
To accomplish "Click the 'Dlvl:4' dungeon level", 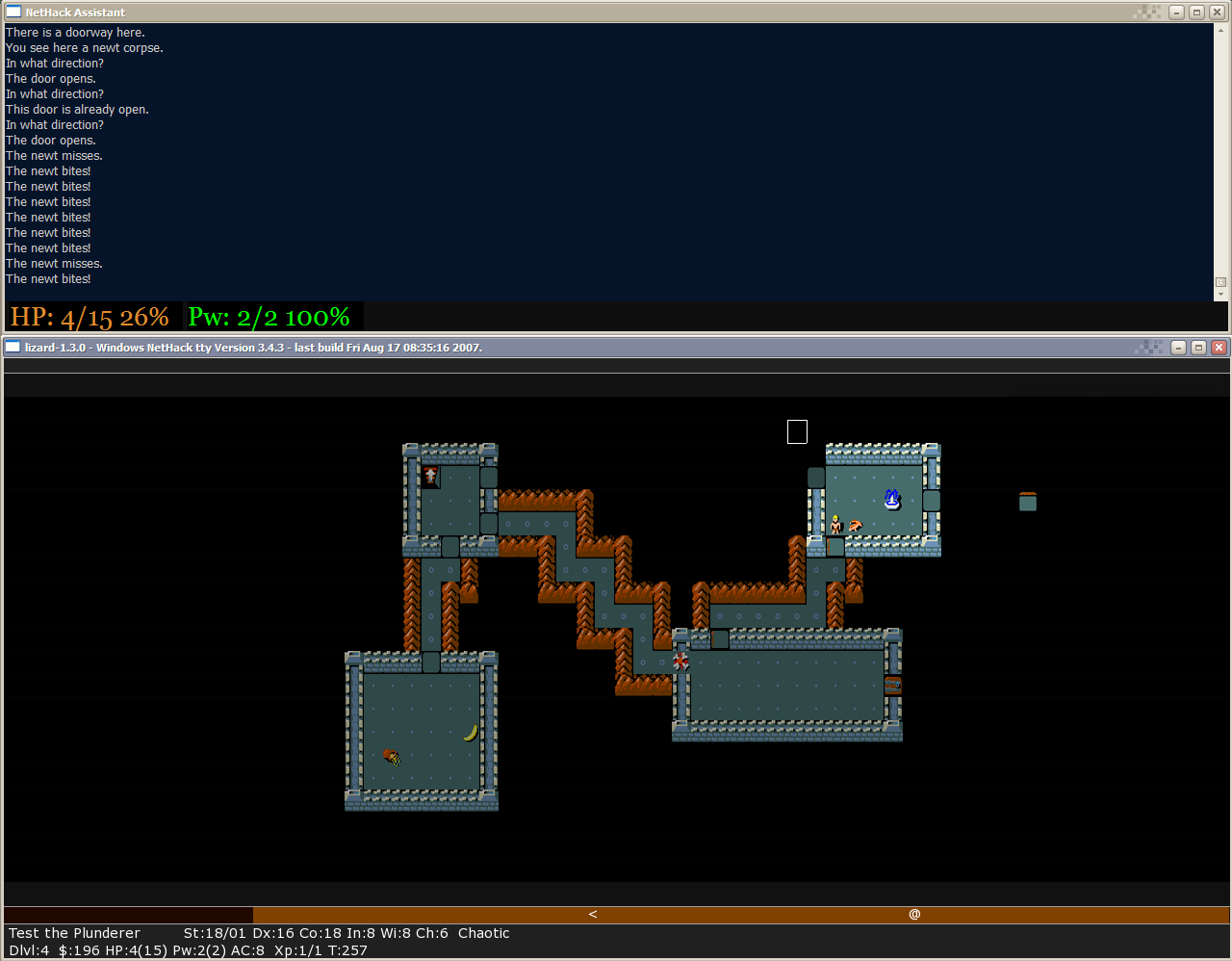I will pos(29,950).
